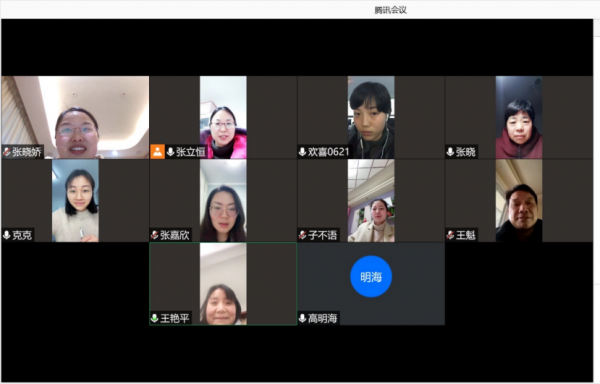Select 张晓娇's video tile

(75, 117)
